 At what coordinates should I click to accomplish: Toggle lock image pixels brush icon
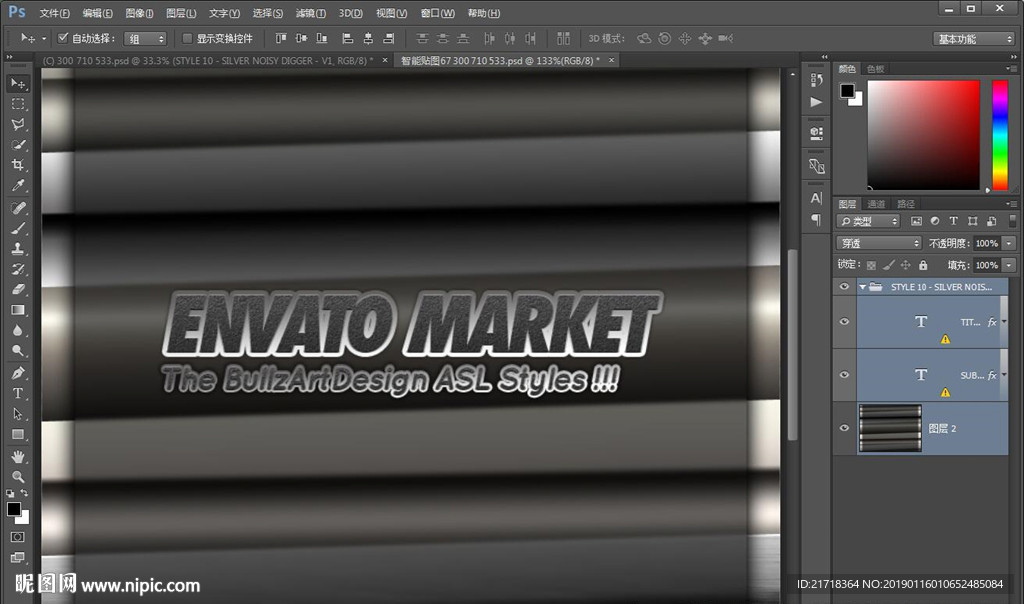click(888, 265)
